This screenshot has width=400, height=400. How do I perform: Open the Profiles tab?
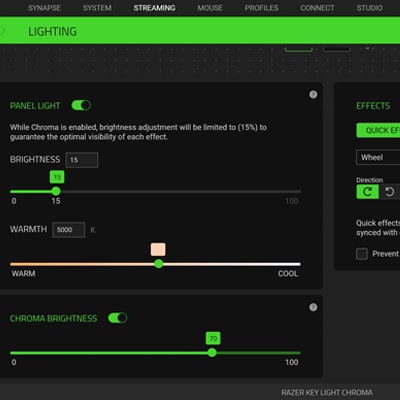coord(262,8)
